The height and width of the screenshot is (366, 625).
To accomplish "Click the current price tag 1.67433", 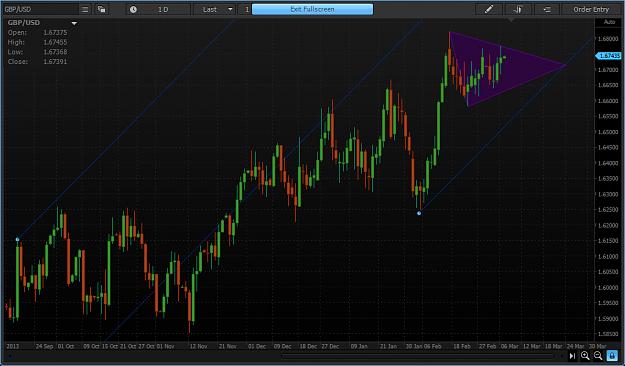I will [x=608, y=56].
